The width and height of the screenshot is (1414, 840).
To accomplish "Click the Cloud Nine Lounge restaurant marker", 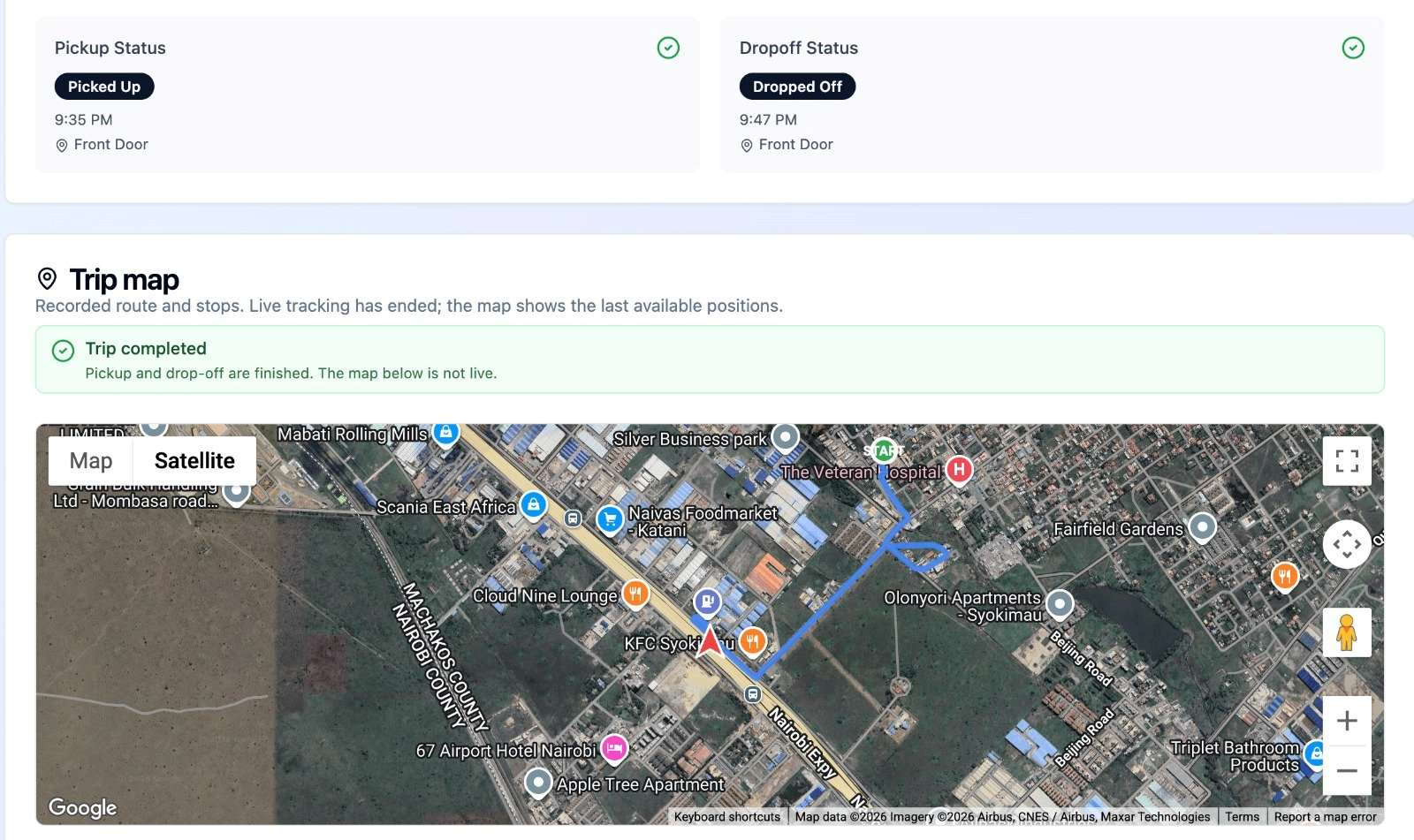I will click(635, 594).
